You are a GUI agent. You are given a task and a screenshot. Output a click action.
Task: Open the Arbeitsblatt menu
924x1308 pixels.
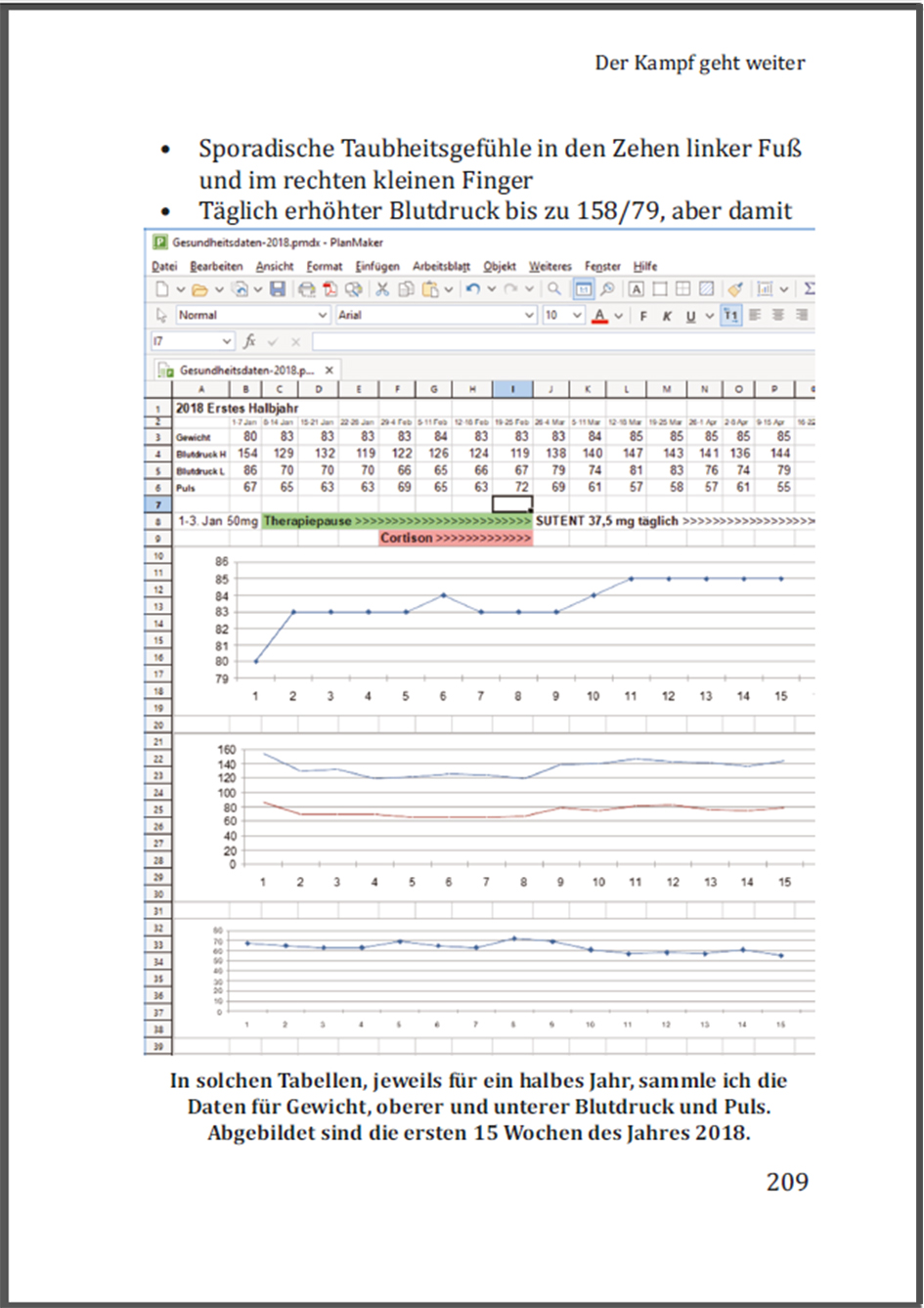coord(441,266)
